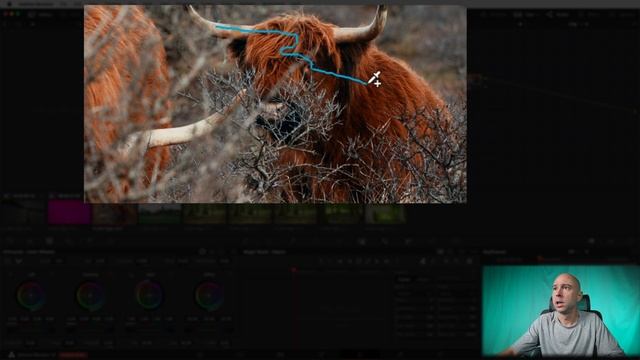Open the Media page icon
Screen dimensions: 640x360
pyautogui.click(x=200, y=355)
